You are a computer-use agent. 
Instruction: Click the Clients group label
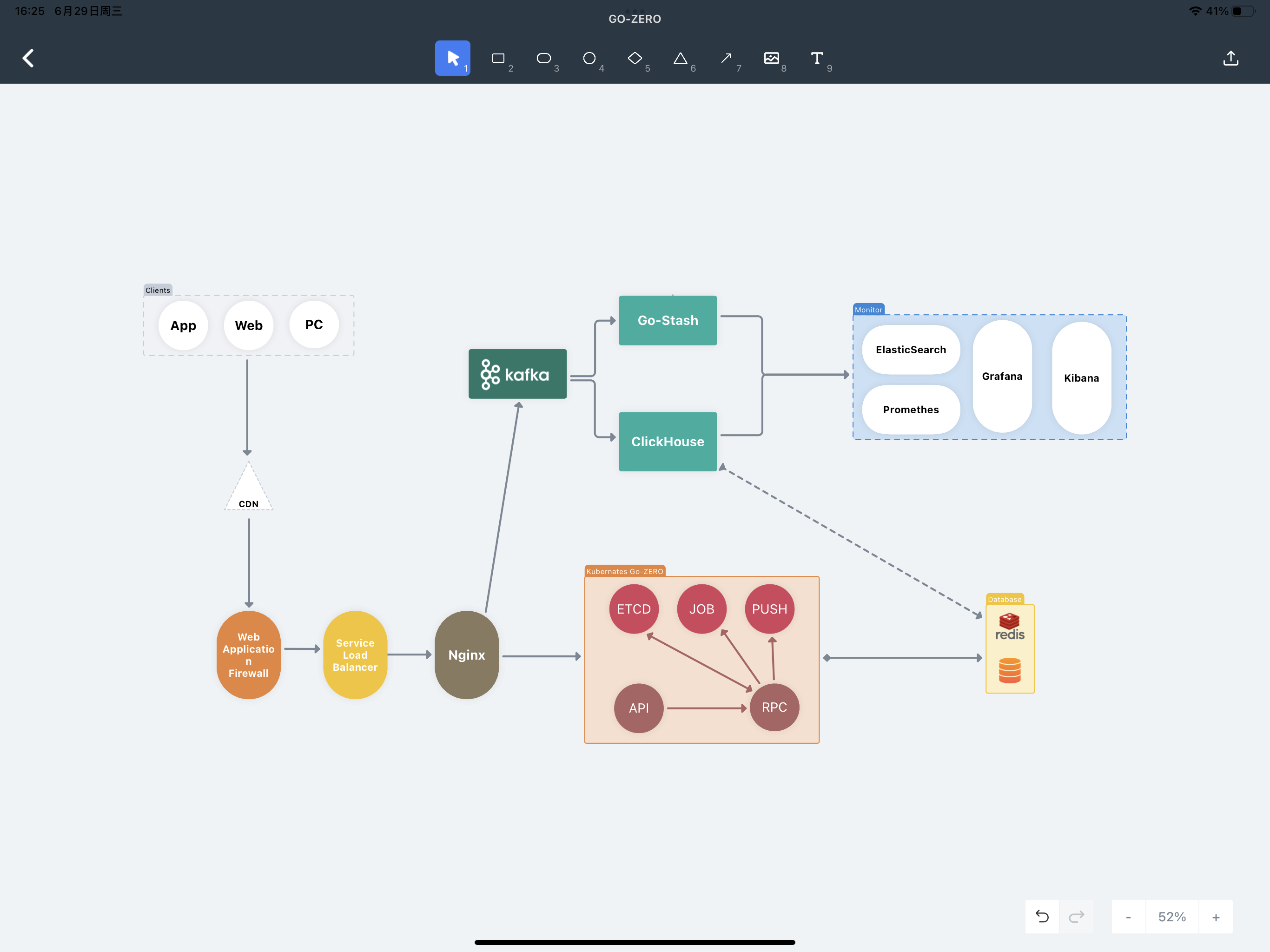click(x=158, y=290)
